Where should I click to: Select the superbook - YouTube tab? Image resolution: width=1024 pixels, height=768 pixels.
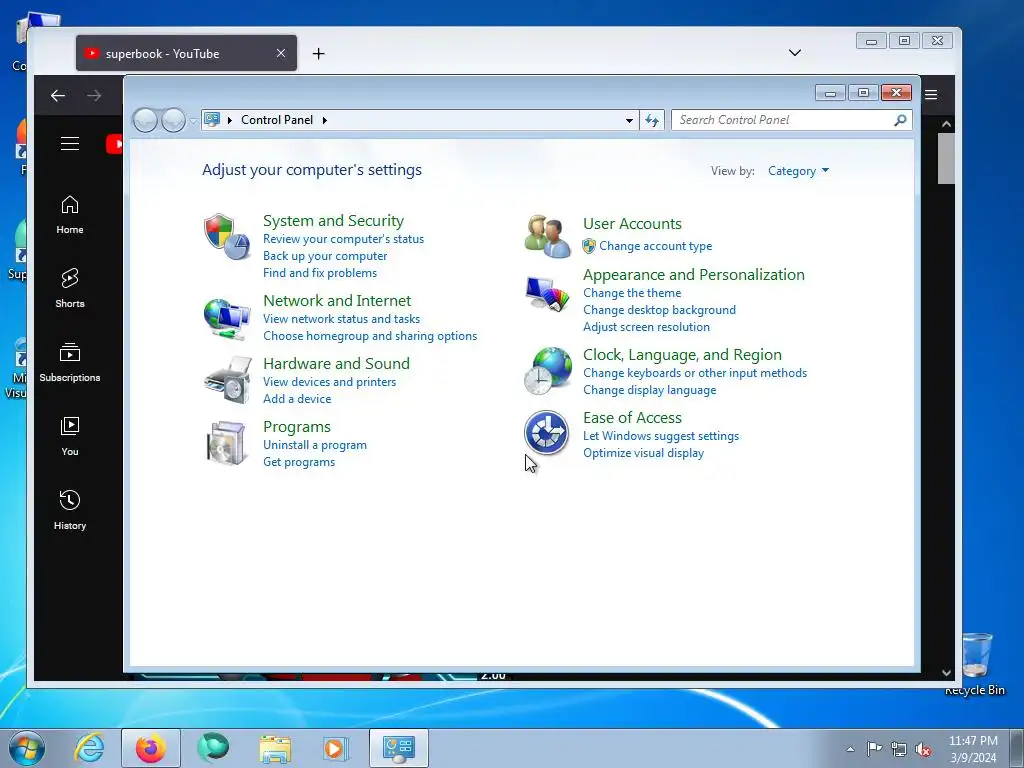(x=186, y=54)
